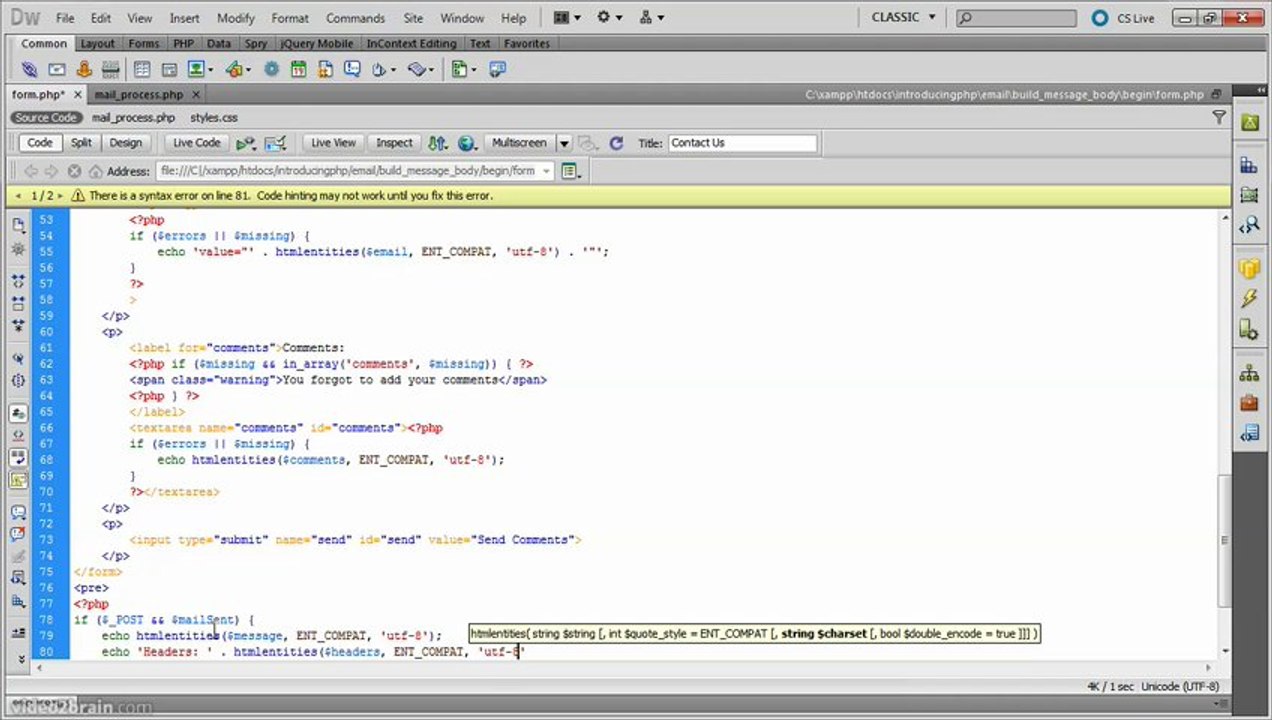1272x720 pixels.
Task: Open the Extend Dreamweaver gear dropdown
Action: (x=609, y=18)
